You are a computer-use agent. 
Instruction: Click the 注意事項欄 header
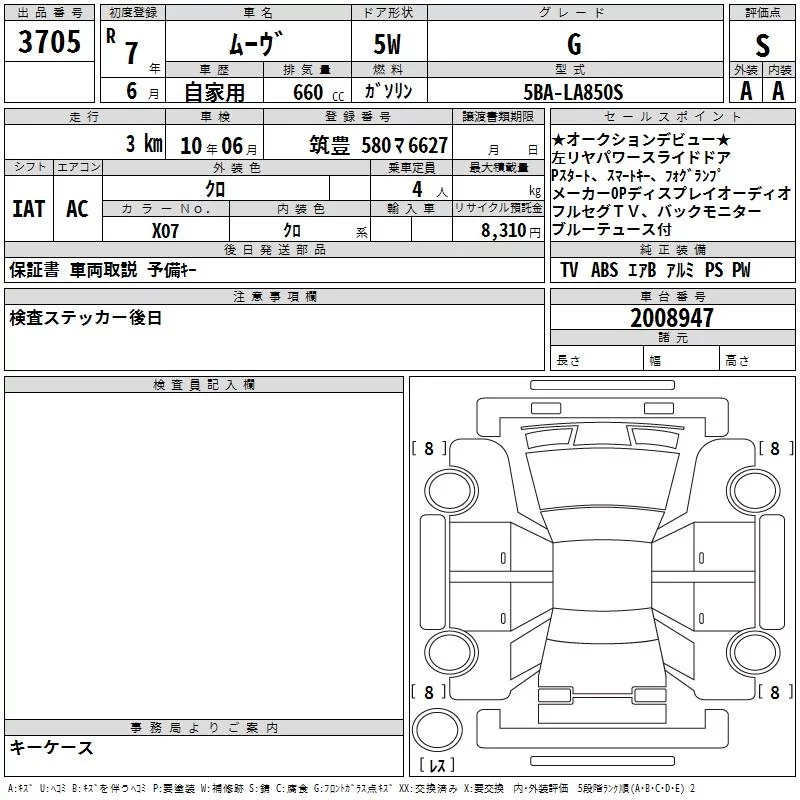[x=274, y=296]
